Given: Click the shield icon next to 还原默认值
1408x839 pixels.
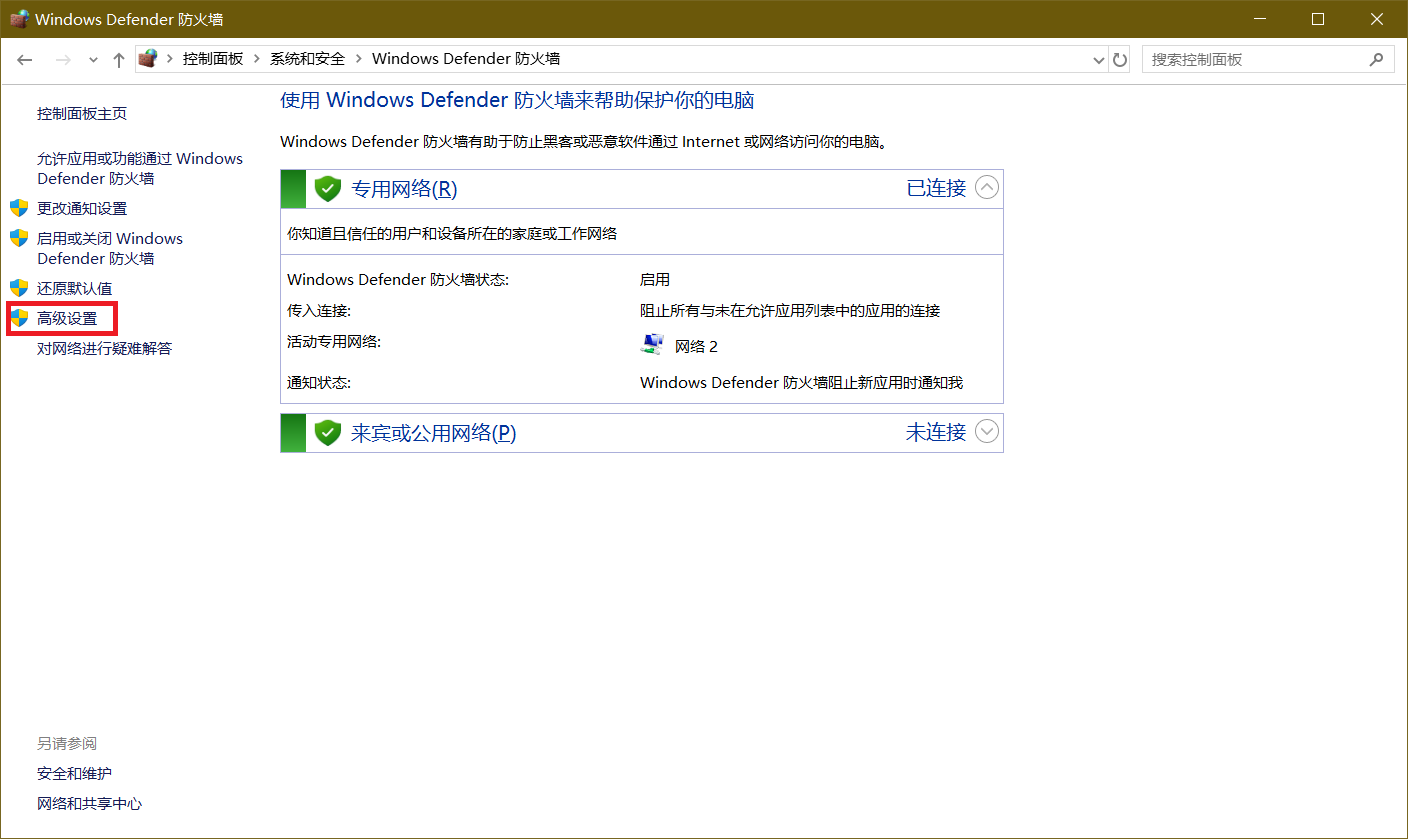Looking at the screenshot, I should pyautogui.click(x=19, y=288).
